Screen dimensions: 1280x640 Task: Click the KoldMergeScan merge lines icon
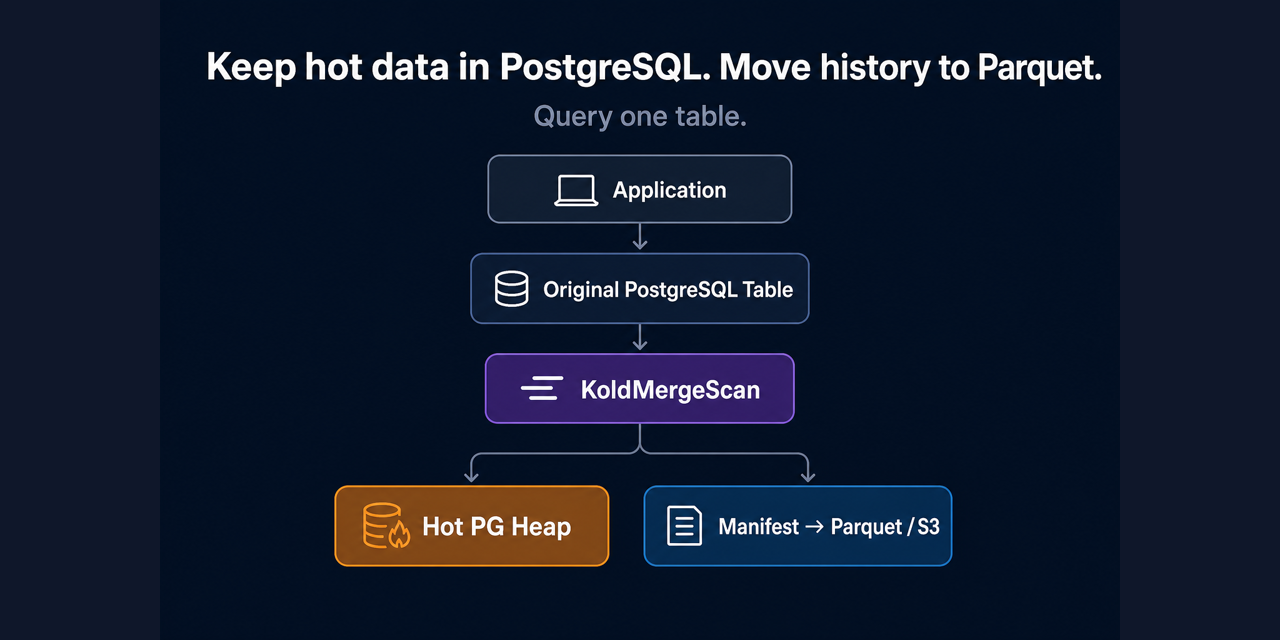click(542, 389)
